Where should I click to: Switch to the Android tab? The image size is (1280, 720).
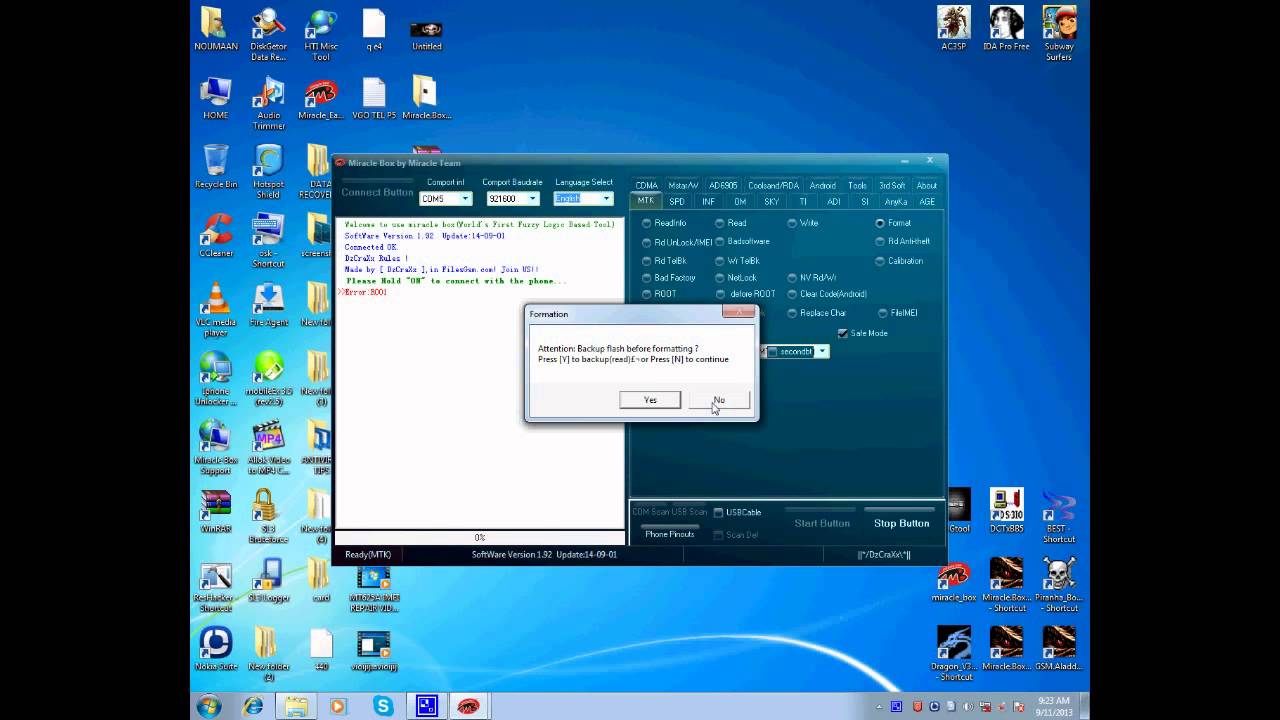click(823, 185)
